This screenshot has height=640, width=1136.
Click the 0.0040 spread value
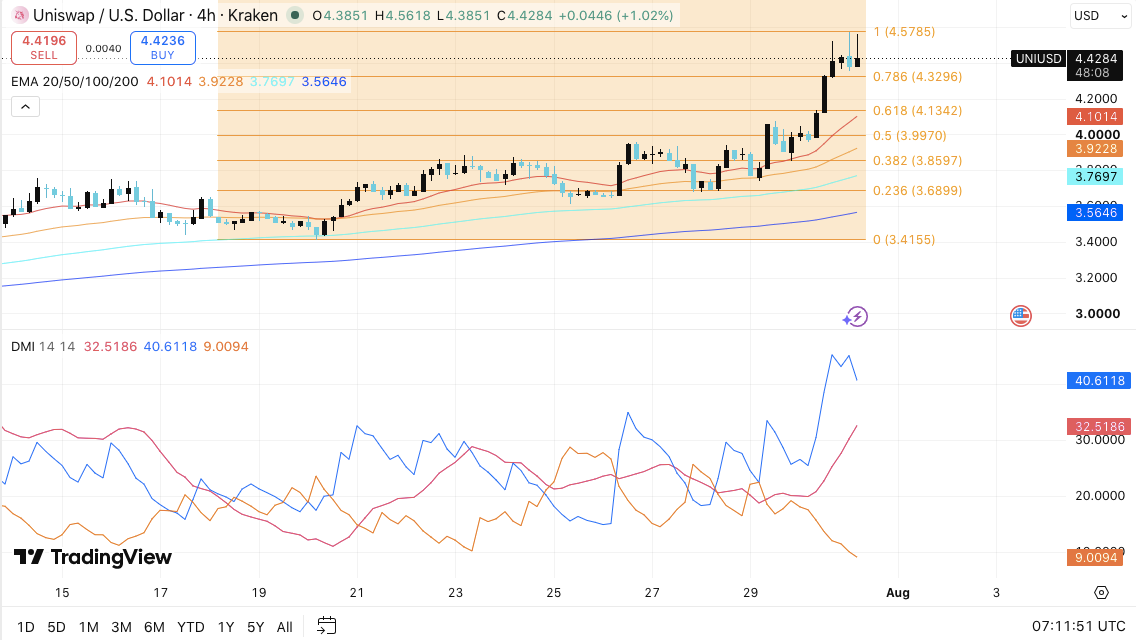pos(104,49)
